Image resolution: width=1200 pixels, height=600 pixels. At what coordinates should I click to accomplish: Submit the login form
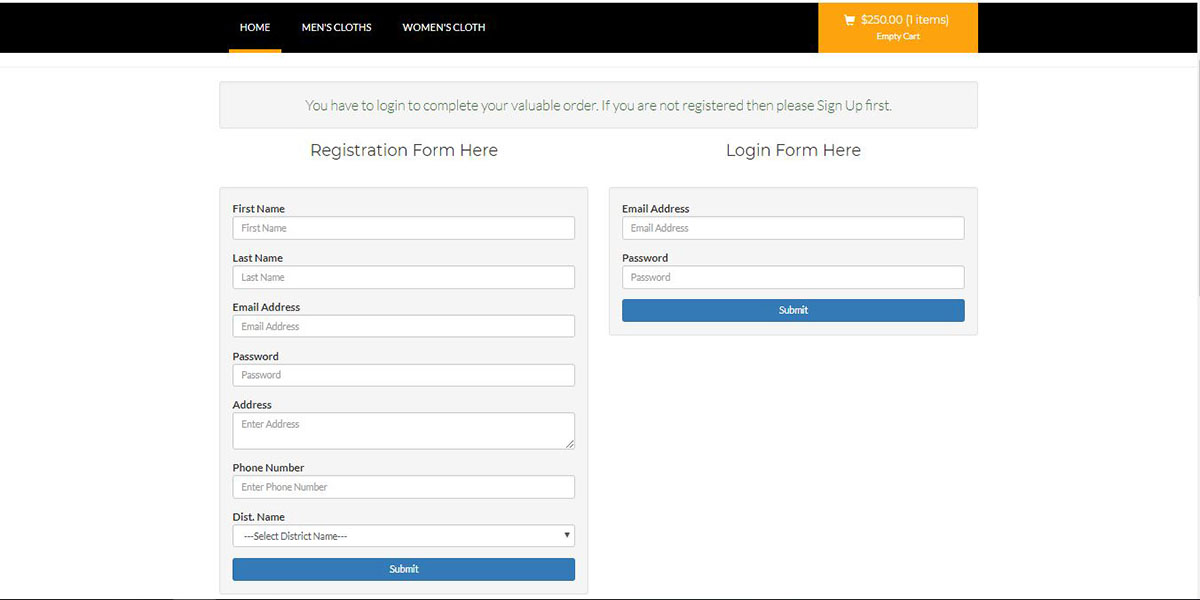(793, 310)
